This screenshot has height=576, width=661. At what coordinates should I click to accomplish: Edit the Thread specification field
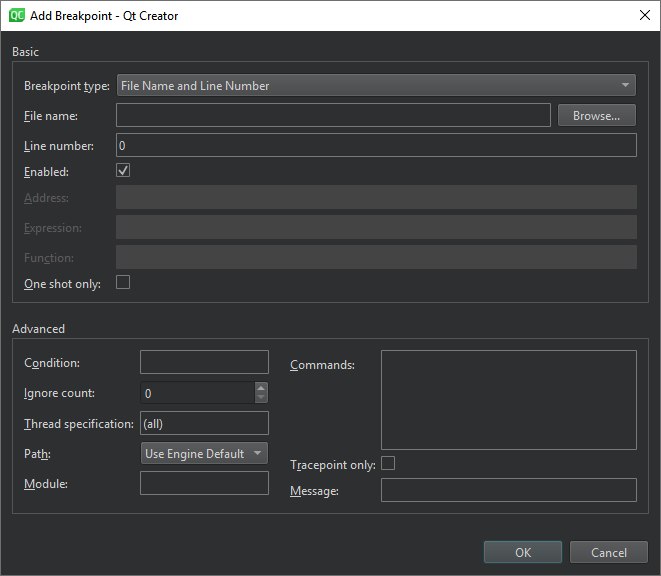click(204, 423)
